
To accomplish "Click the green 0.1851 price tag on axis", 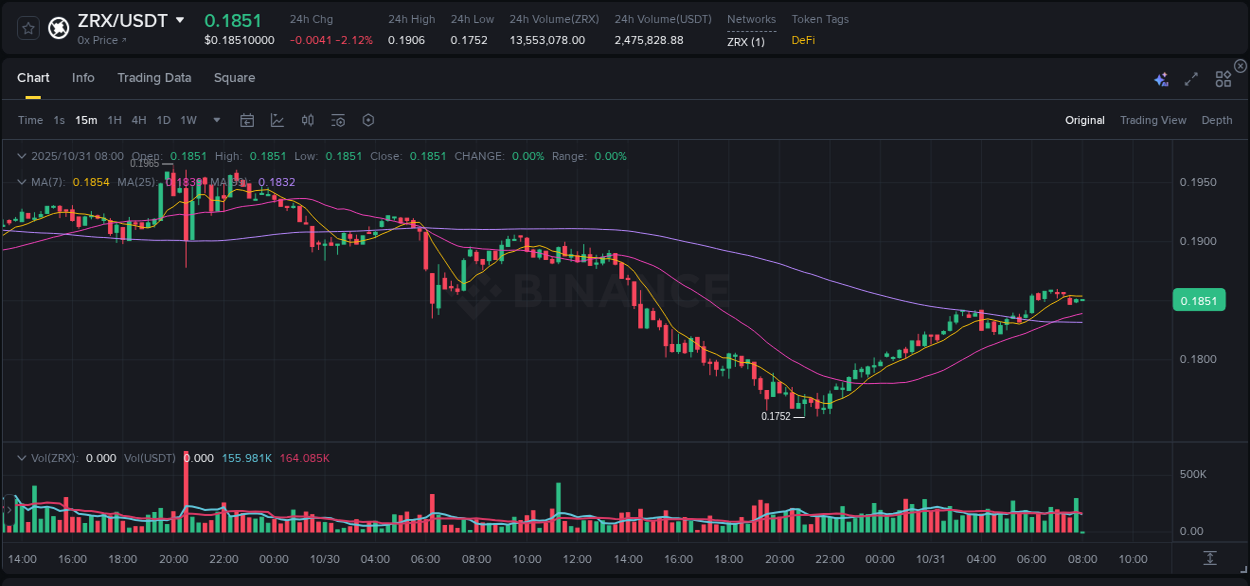I will tap(1198, 300).
